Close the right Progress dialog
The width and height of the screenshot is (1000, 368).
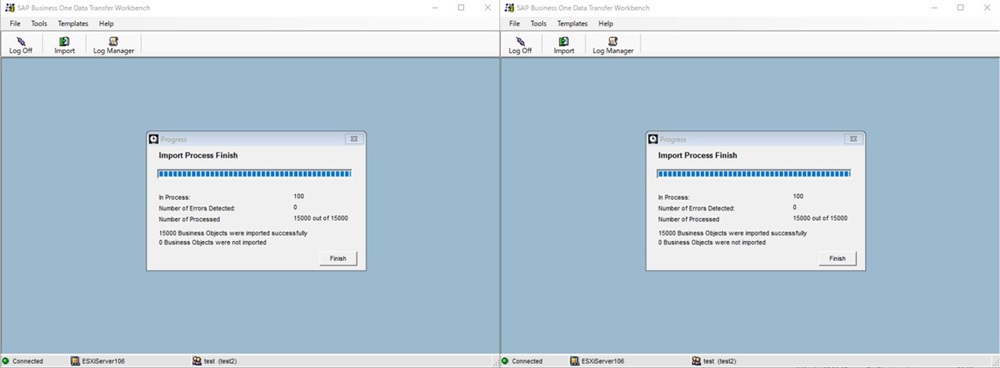pos(853,139)
